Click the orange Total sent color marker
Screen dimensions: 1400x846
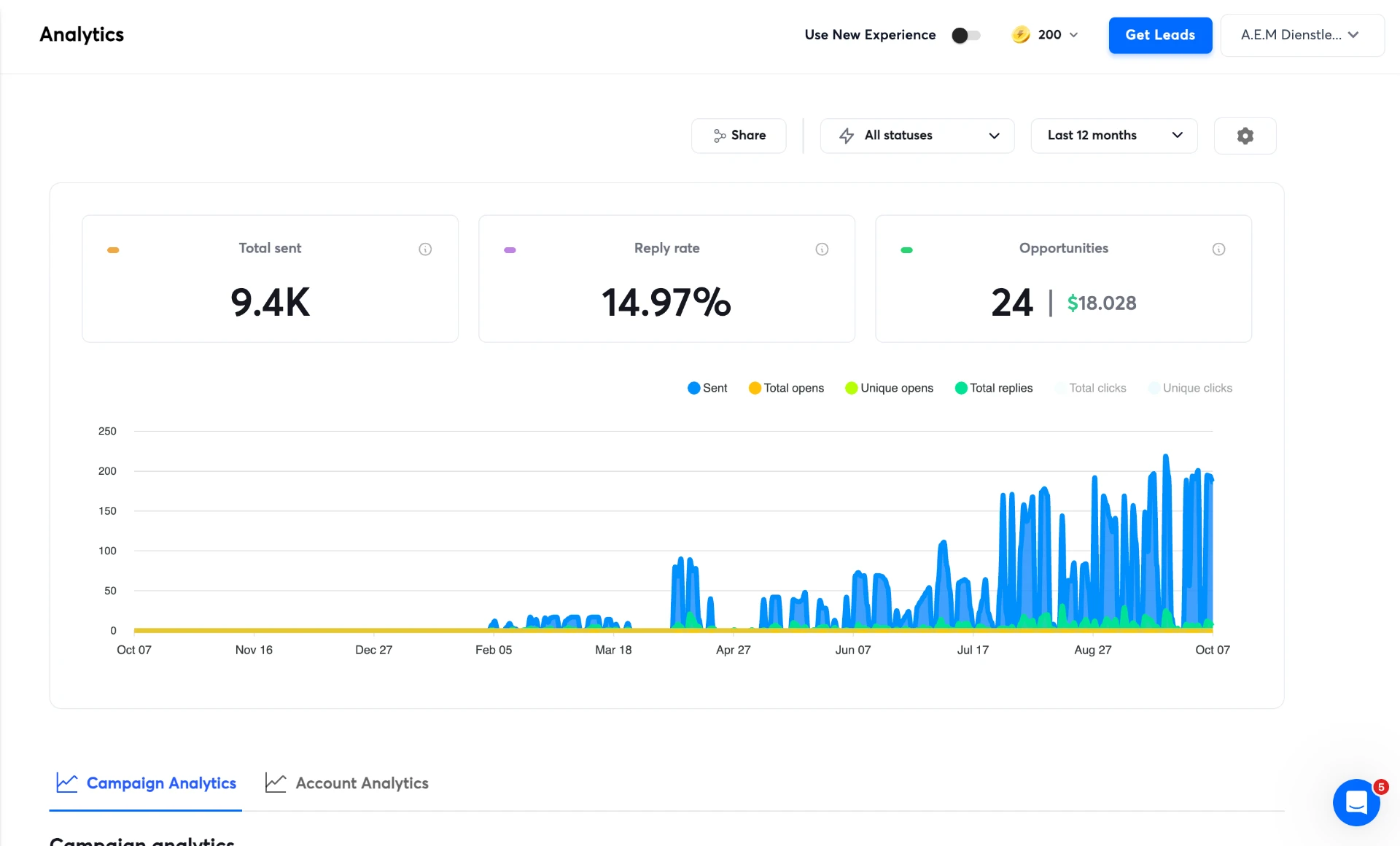coord(113,250)
